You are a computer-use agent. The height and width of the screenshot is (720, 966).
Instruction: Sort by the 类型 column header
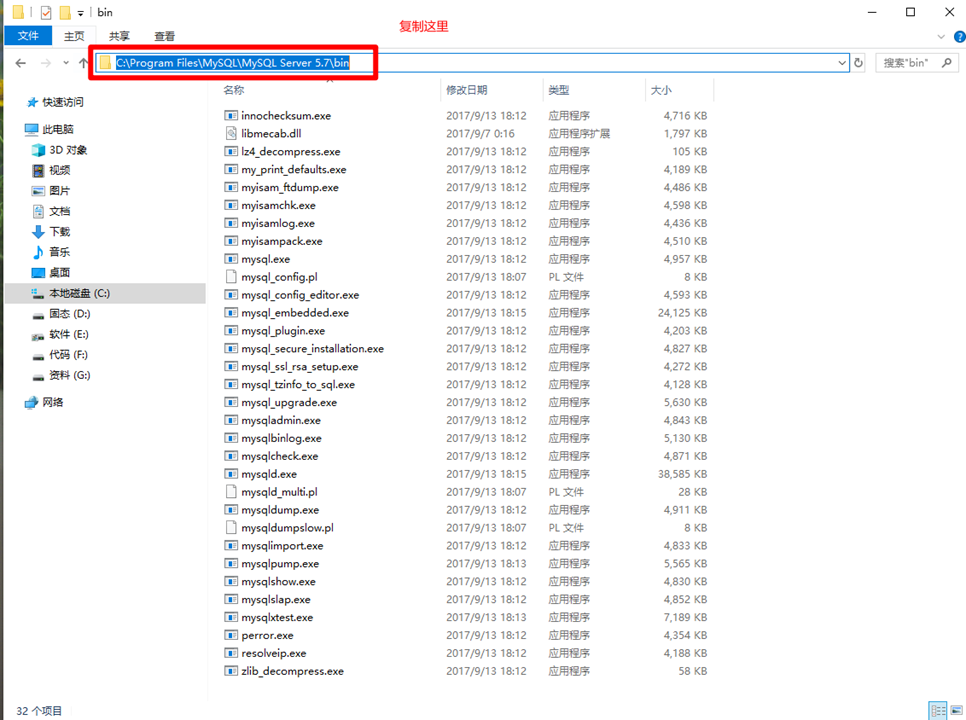[x=559, y=90]
